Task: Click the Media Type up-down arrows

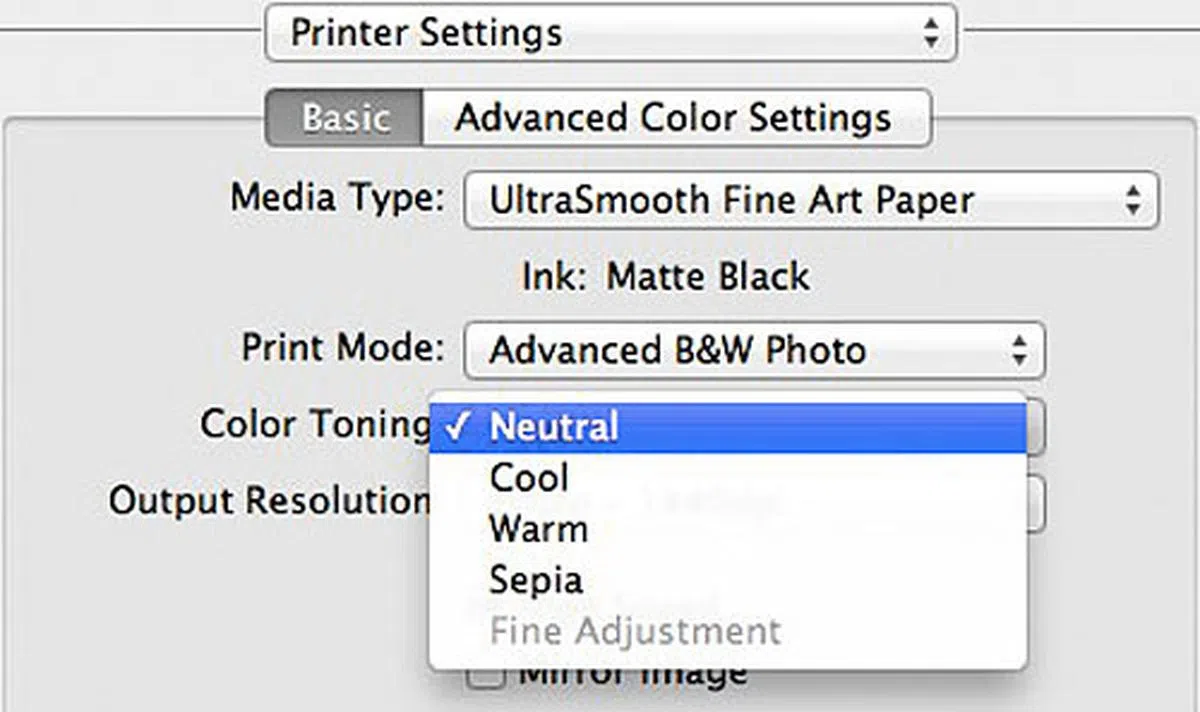Action: click(x=1132, y=200)
